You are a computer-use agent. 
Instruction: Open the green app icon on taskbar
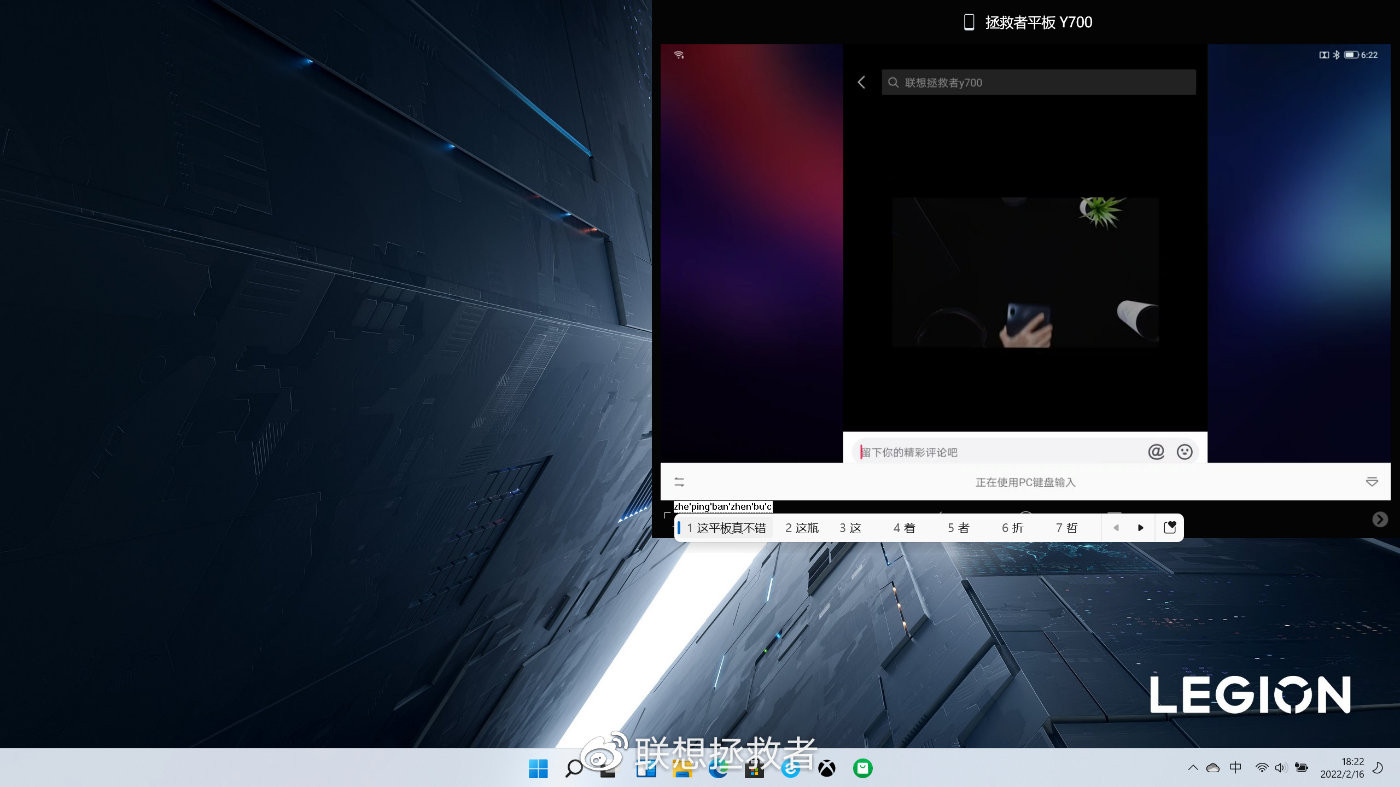[863, 768]
